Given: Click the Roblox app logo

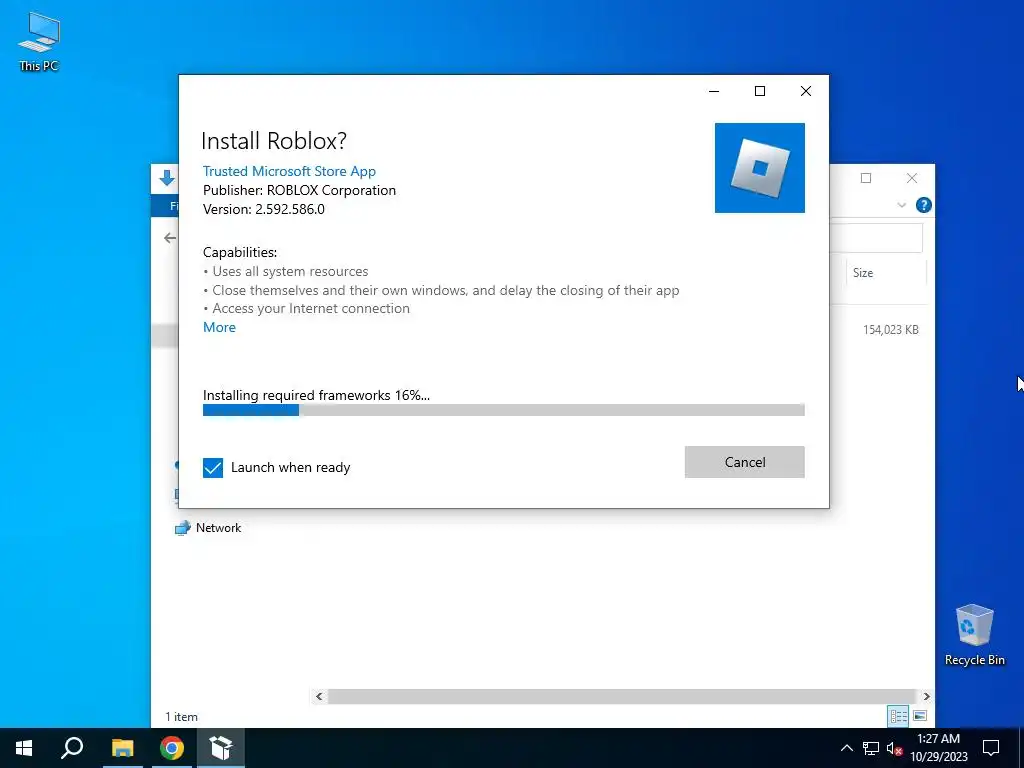Looking at the screenshot, I should point(760,168).
